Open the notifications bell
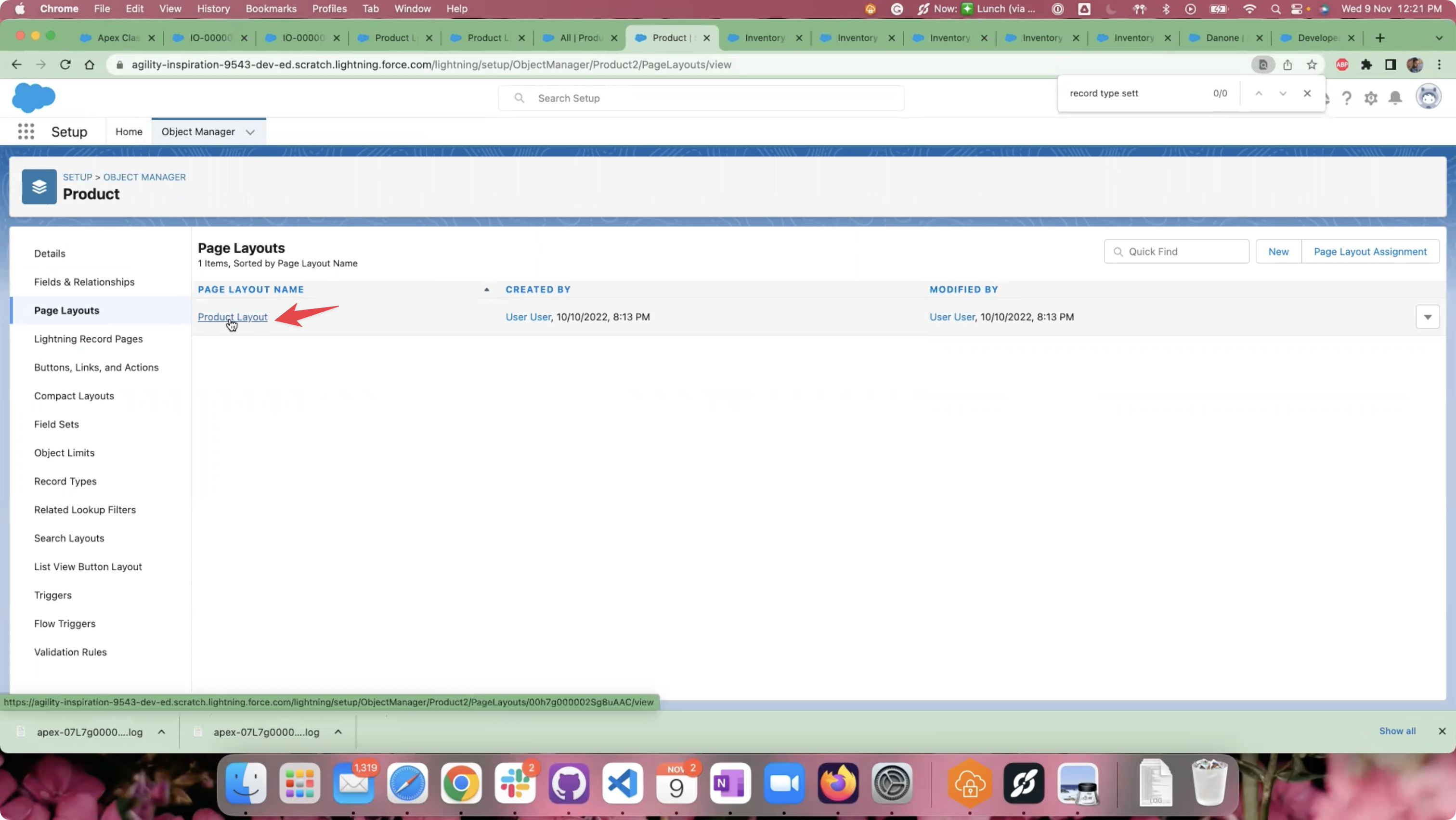This screenshot has height=820, width=1456. coord(1395,98)
